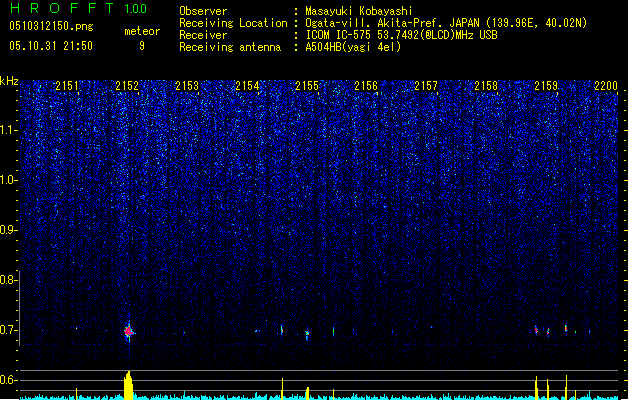
Task: Click the Ogata-vill. Akita-Pref. JAPAN location text
Action: coord(446,23)
